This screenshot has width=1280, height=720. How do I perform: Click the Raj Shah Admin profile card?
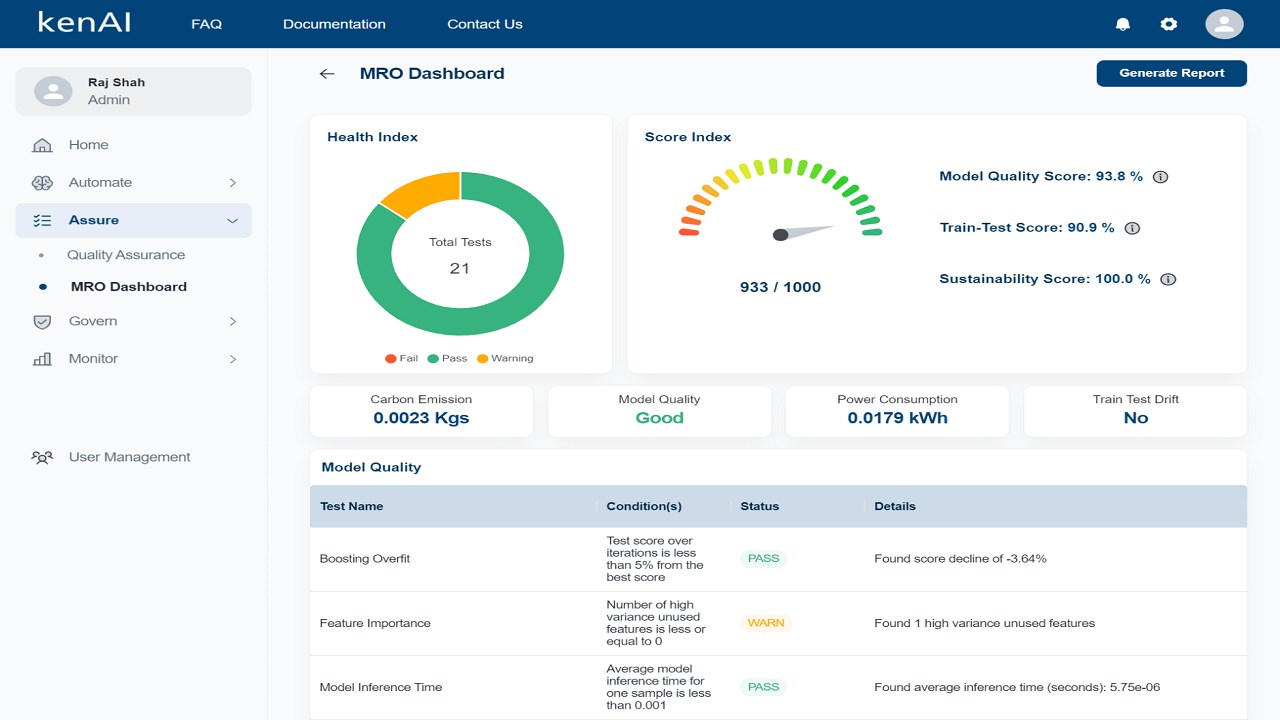click(x=133, y=92)
